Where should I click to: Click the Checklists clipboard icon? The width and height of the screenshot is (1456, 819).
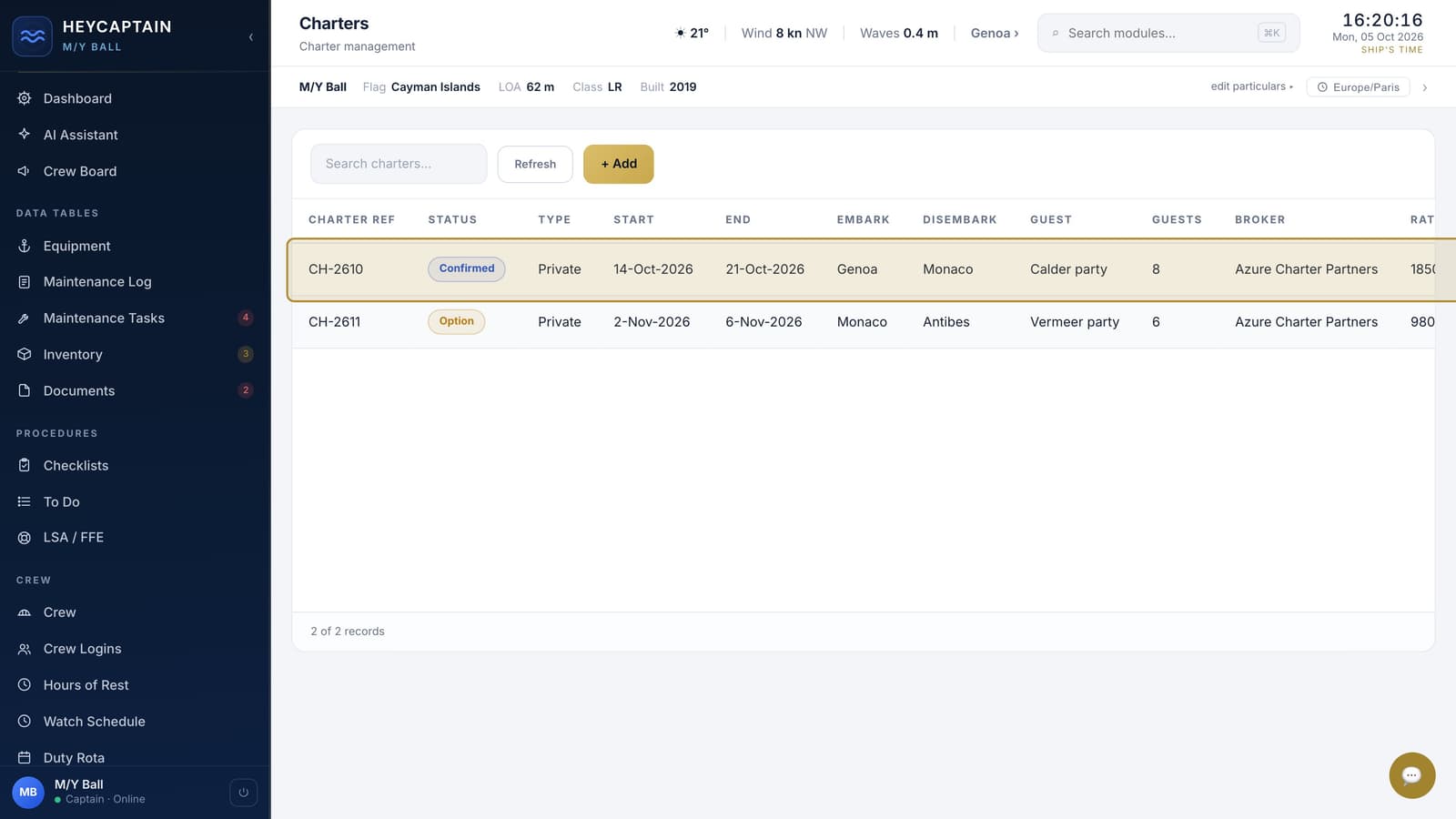pyautogui.click(x=25, y=465)
